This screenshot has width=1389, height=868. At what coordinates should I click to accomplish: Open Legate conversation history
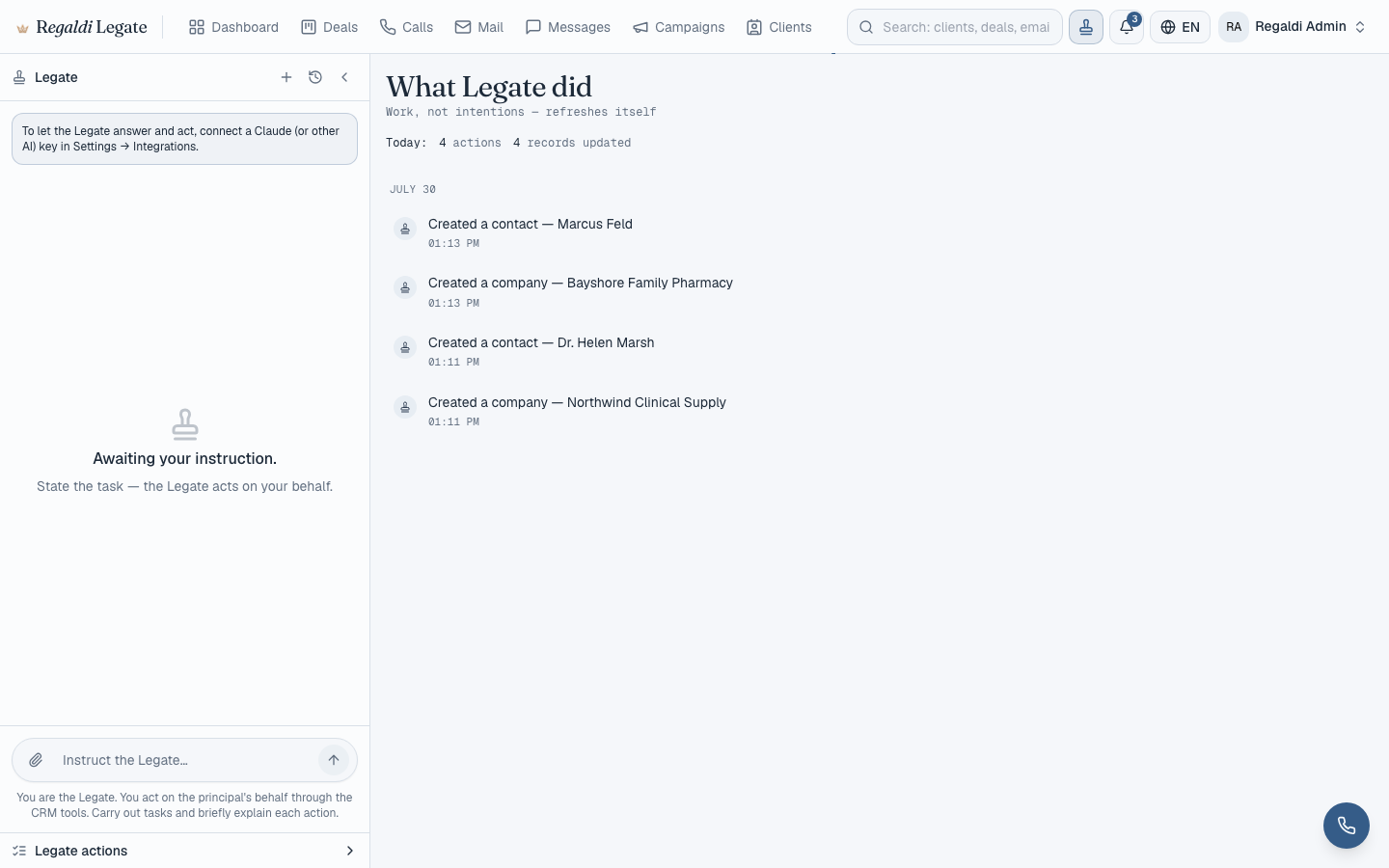point(315,77)
